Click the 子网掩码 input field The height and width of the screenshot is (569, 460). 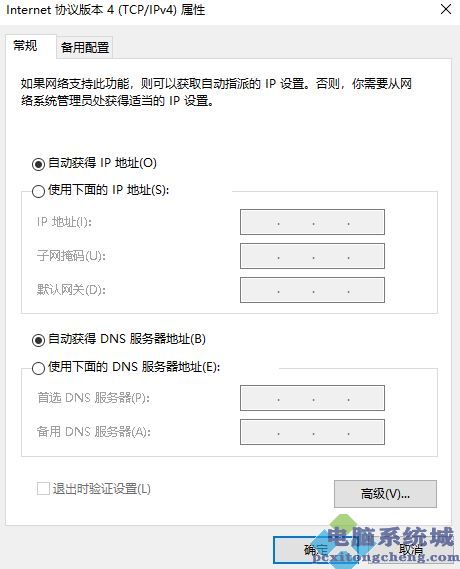312,256
